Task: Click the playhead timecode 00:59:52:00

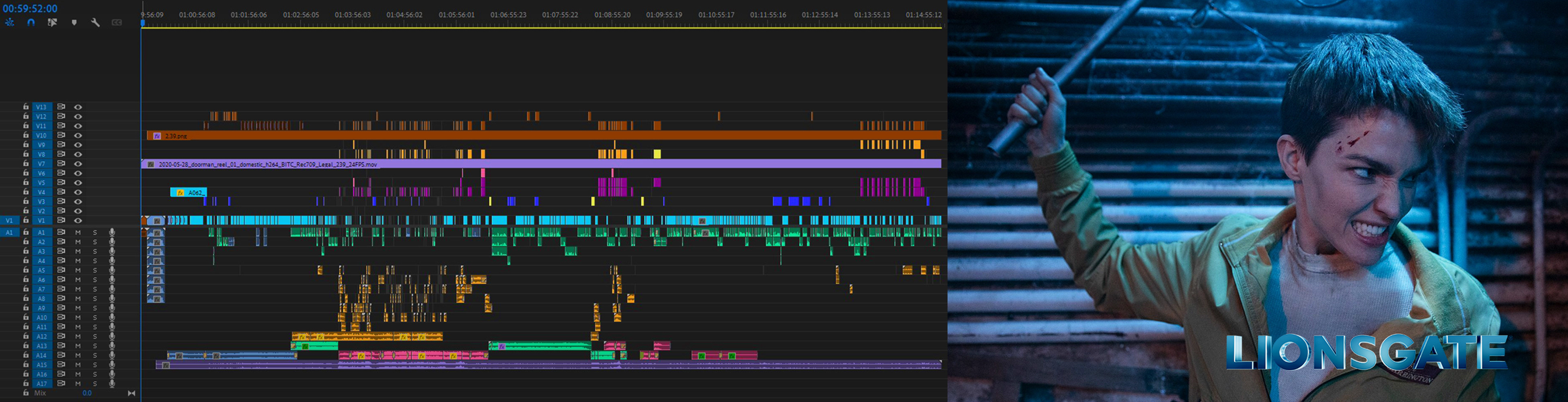Action: point(30,8)
